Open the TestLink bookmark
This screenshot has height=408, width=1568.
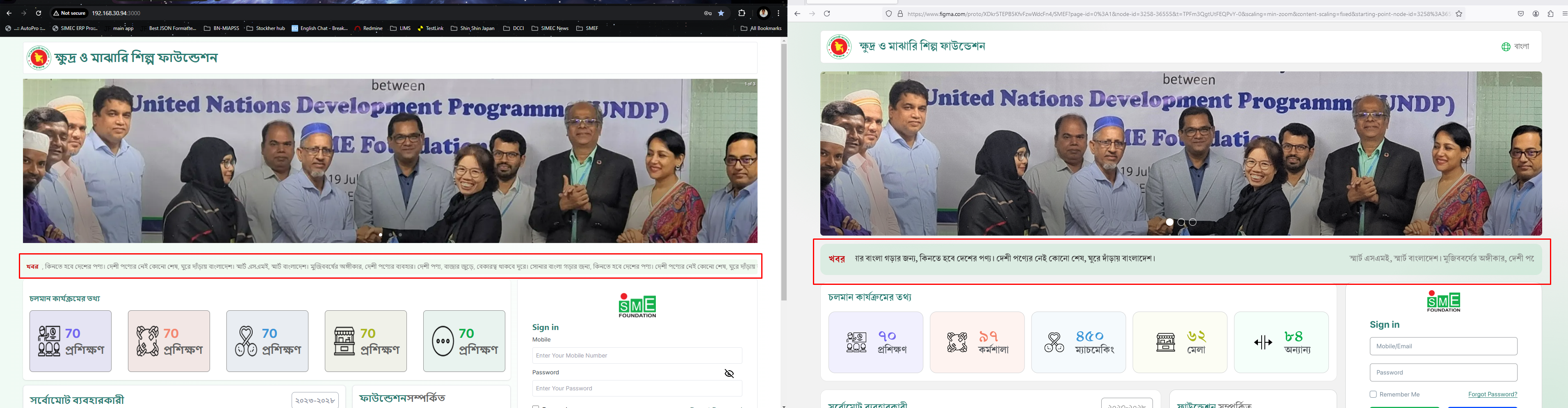pos(430,28)
